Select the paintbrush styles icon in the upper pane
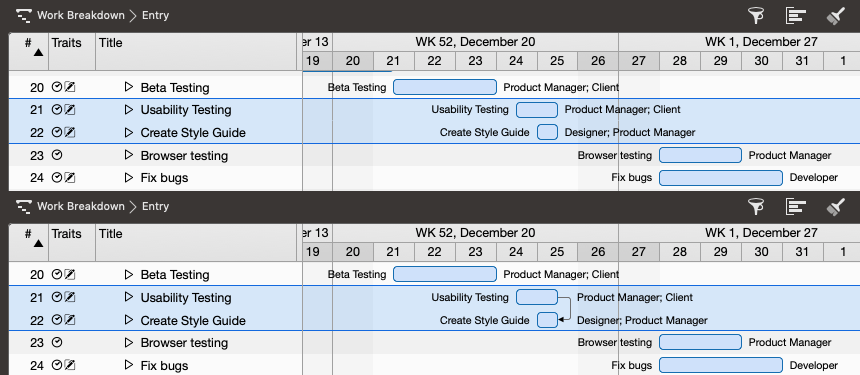Image resolution: width=860 pixels, height=375 pixels. pyautogui.click(x=835, y=15)
